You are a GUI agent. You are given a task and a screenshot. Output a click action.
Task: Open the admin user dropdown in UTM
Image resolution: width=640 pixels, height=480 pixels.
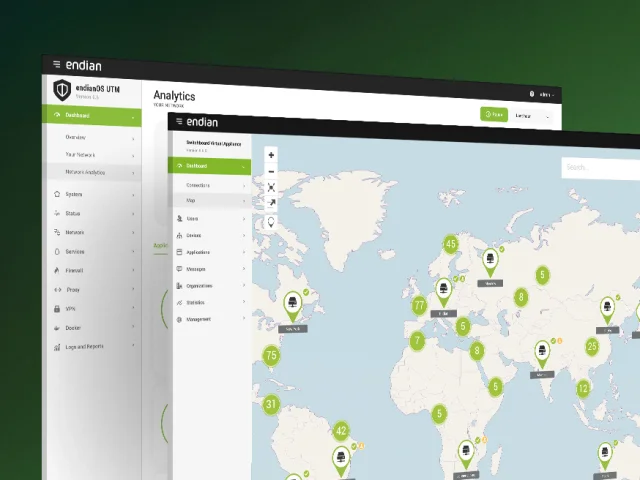547,95
